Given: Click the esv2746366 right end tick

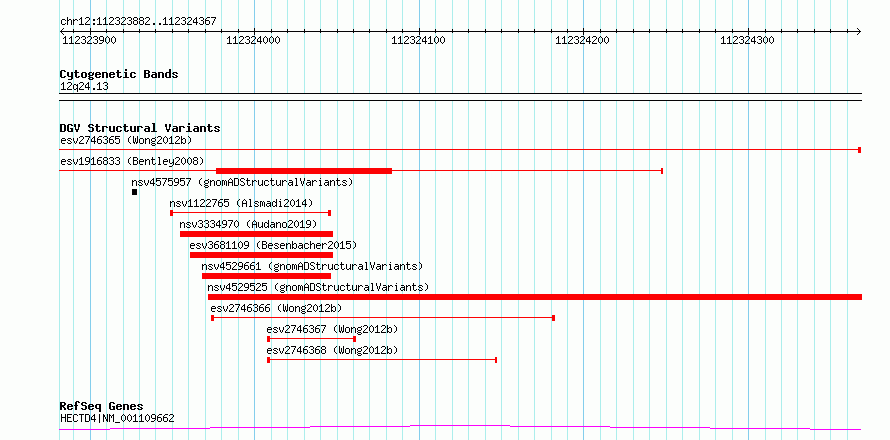Looking at the screenshot, I should click(553, 318).
